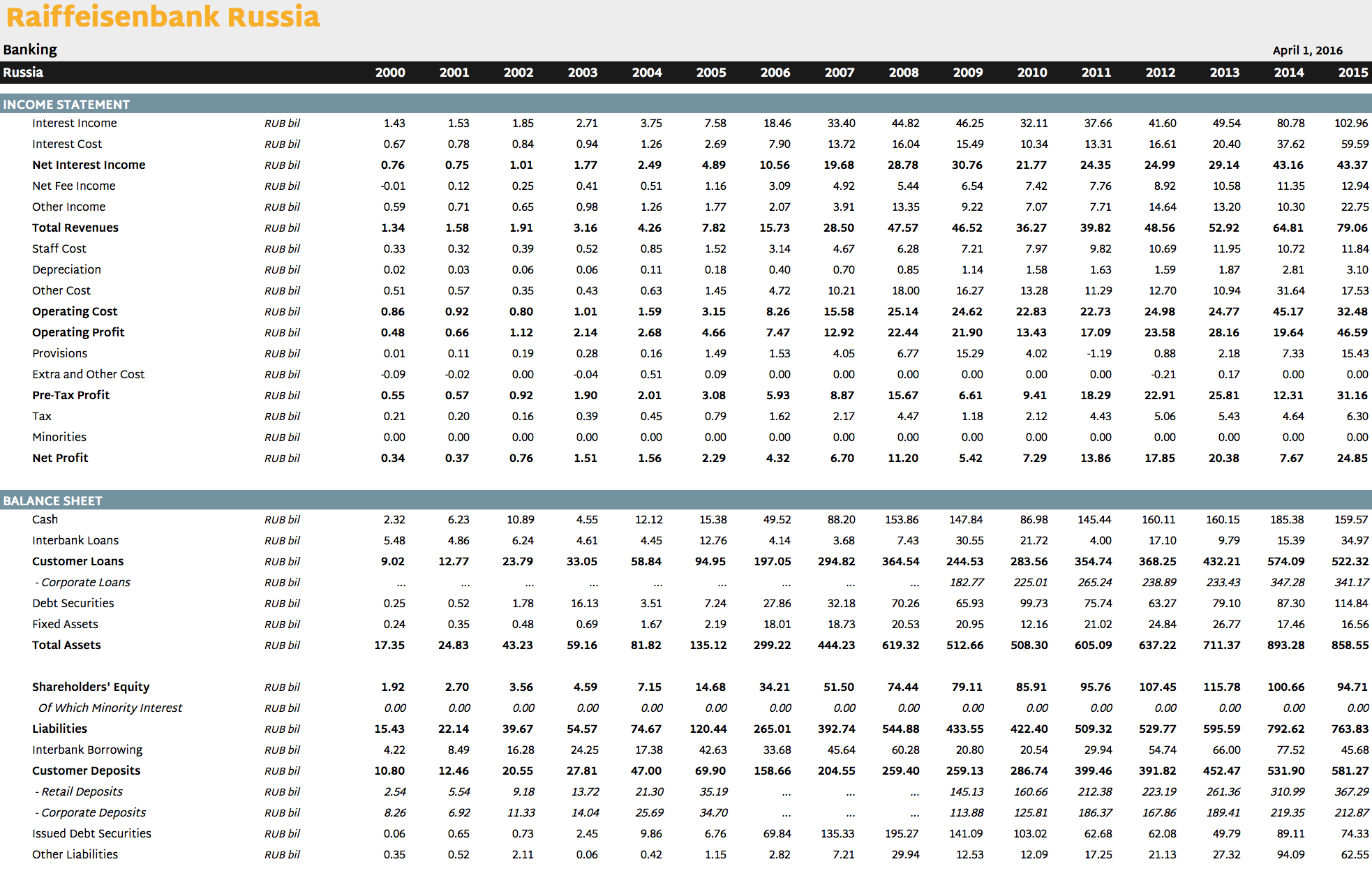The width and height of the screenshot is (1372, 871).
Task: Select the Other Cost row label
Action: [61, 291]
